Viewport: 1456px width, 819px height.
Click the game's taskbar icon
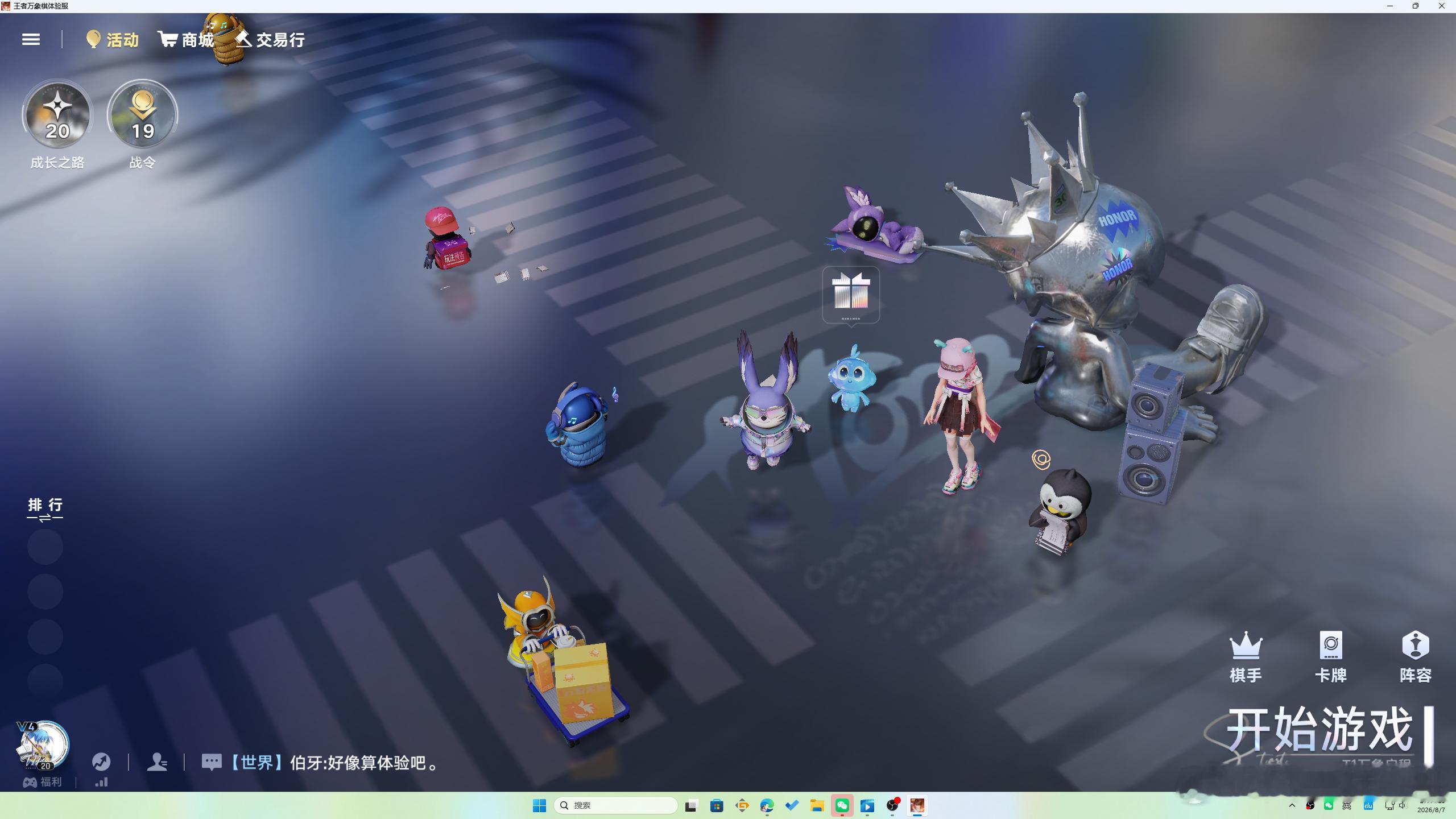pos(917,805)
